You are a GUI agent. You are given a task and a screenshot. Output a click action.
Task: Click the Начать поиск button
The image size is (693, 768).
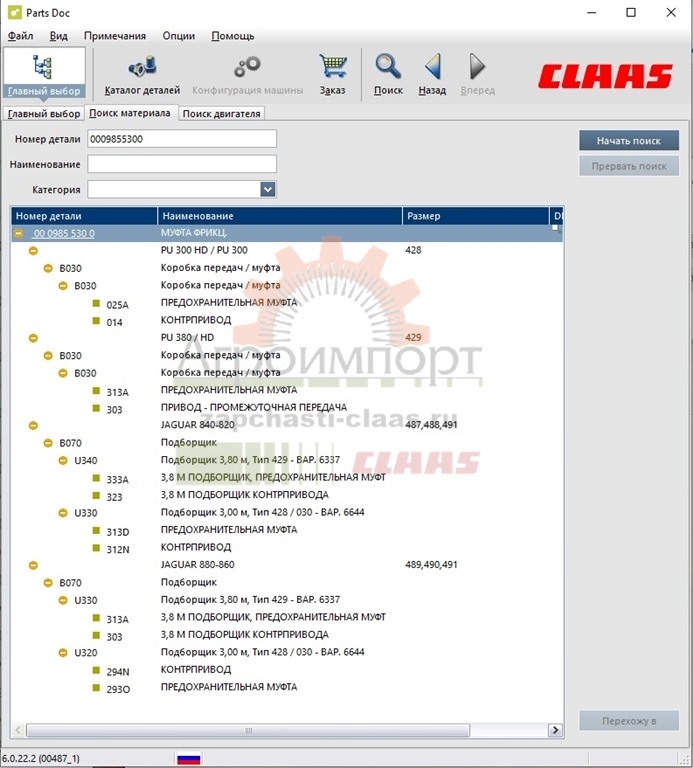(629, 141)
